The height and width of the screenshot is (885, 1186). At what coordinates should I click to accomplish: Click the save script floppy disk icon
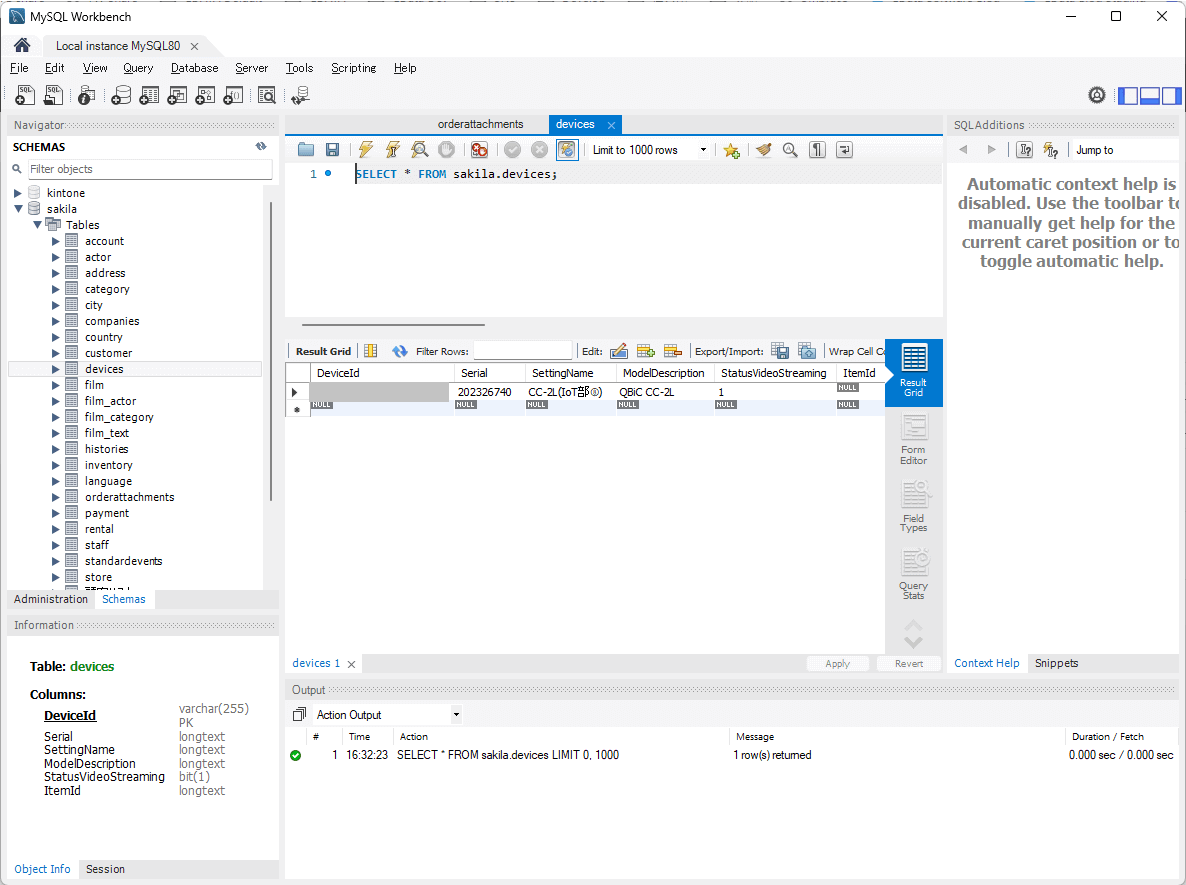332,150
